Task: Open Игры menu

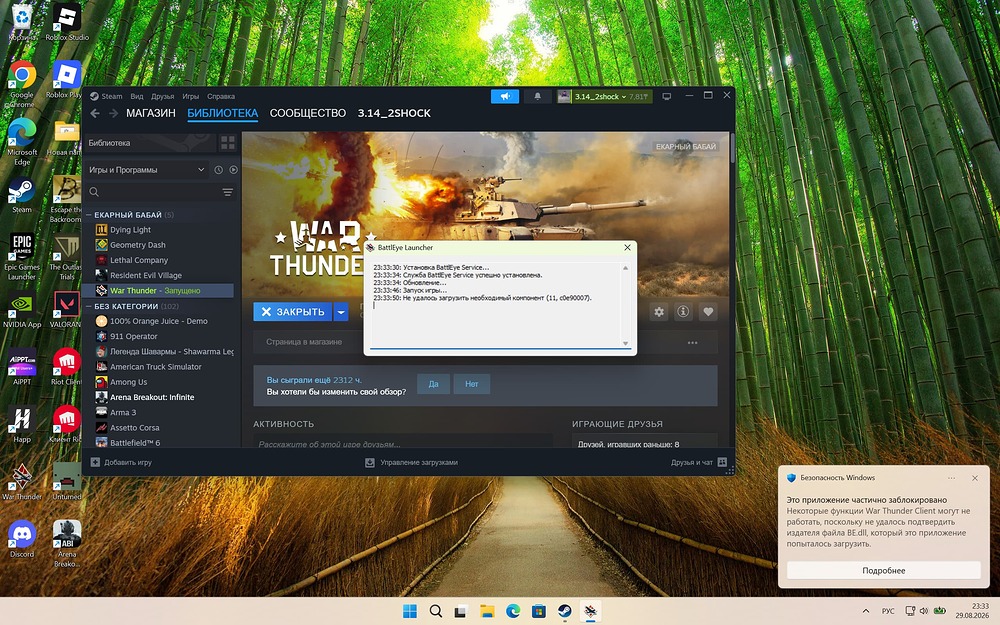Action: (191, 96)
